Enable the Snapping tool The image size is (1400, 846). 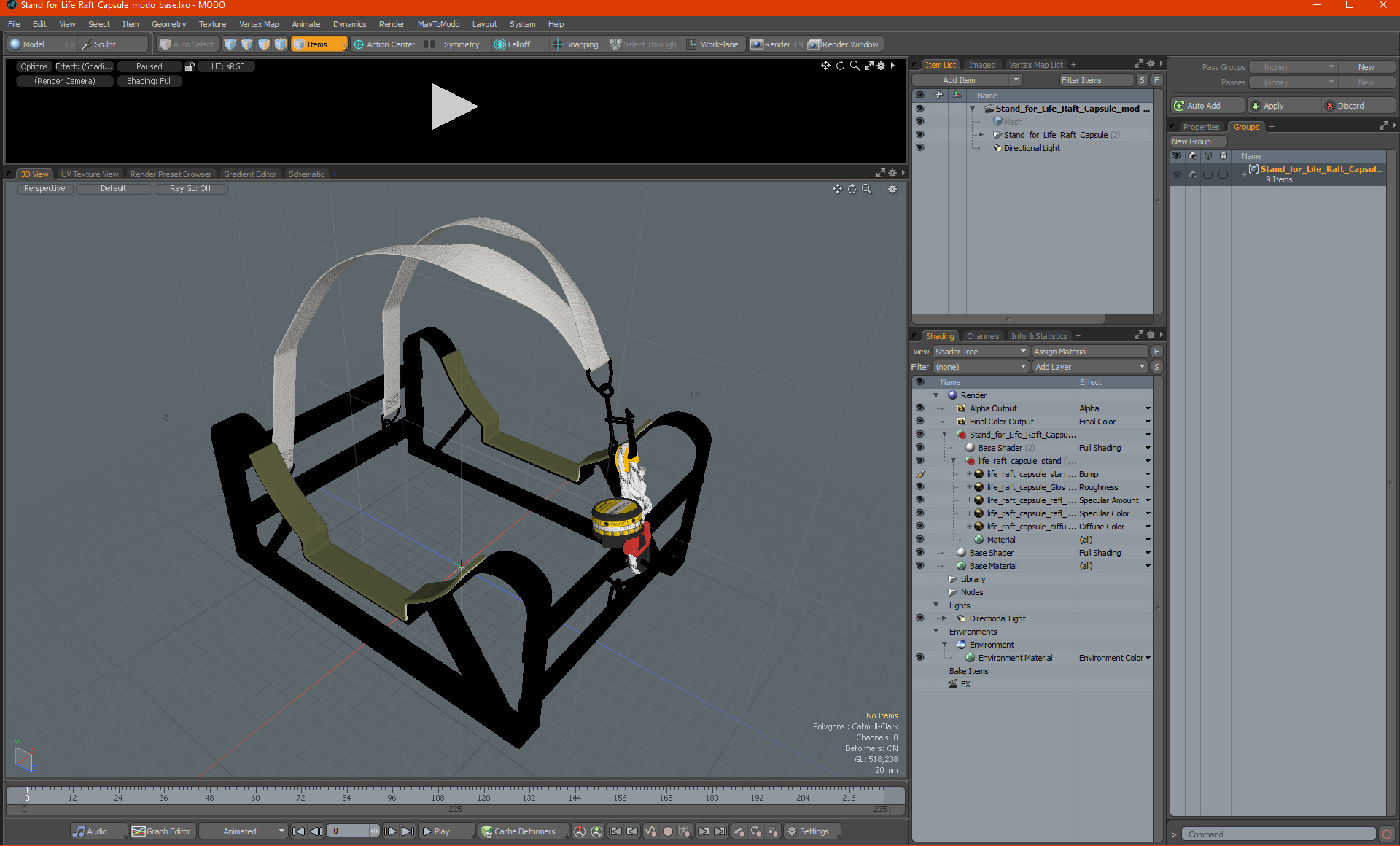tap(575, 44)
